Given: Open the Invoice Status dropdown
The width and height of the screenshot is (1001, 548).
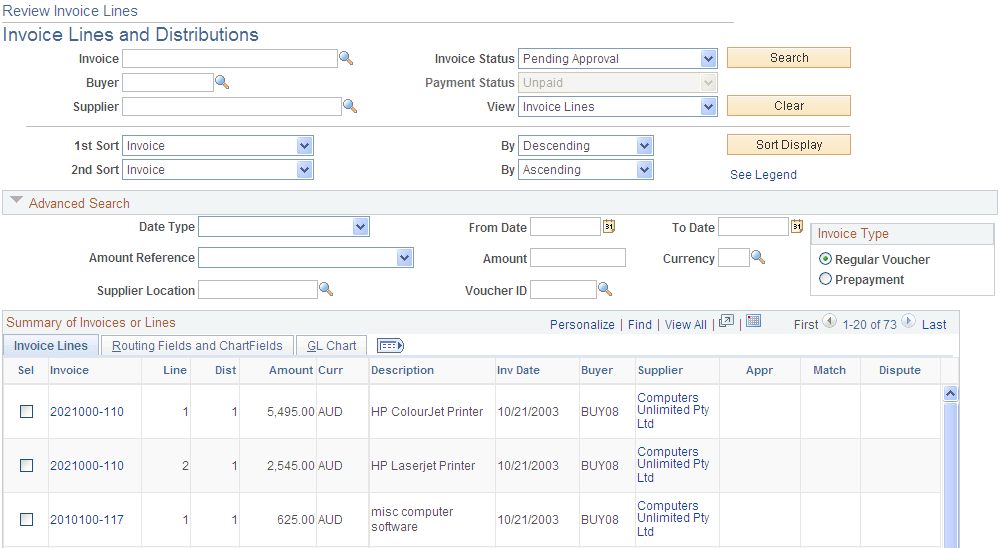Looking at the screenshot, I should pos(617,59).
